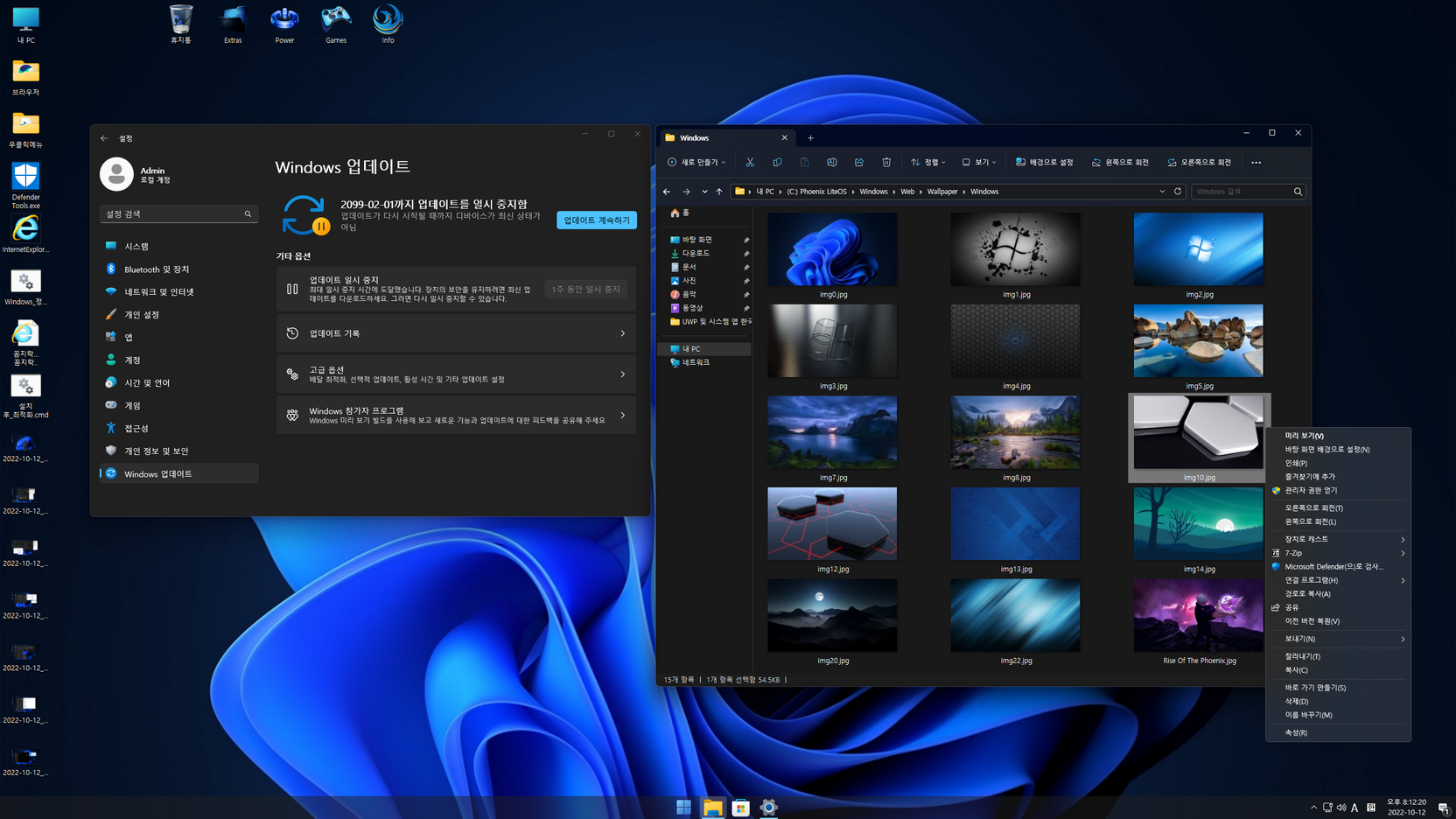Go up one folder with the Up arrow
Viewport: 1456px width, 819px height.
(x=719, y=192)
